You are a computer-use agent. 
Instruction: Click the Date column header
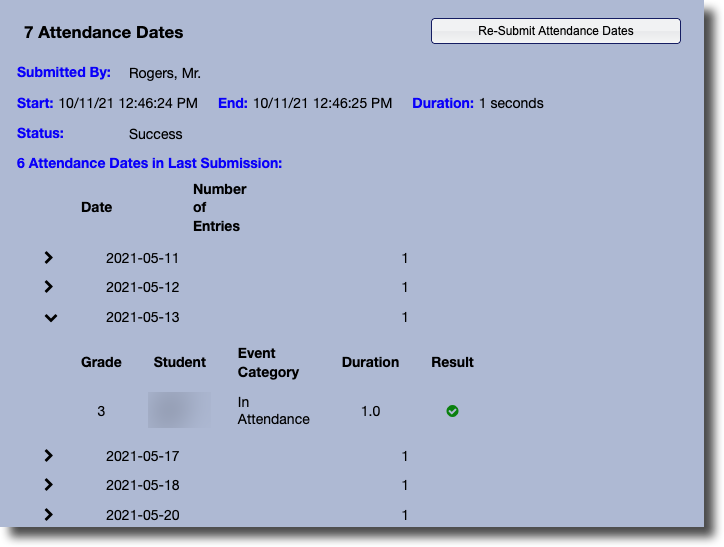coord(96,207)
